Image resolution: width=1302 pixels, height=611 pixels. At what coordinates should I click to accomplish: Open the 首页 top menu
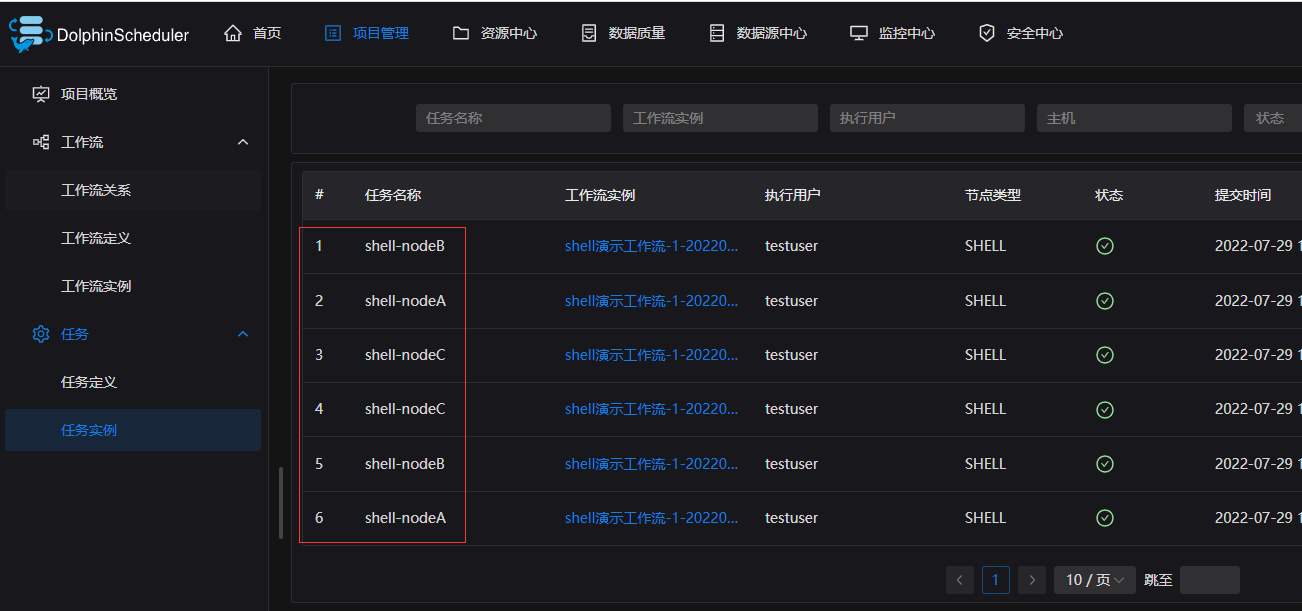click(x=253, y=33)
